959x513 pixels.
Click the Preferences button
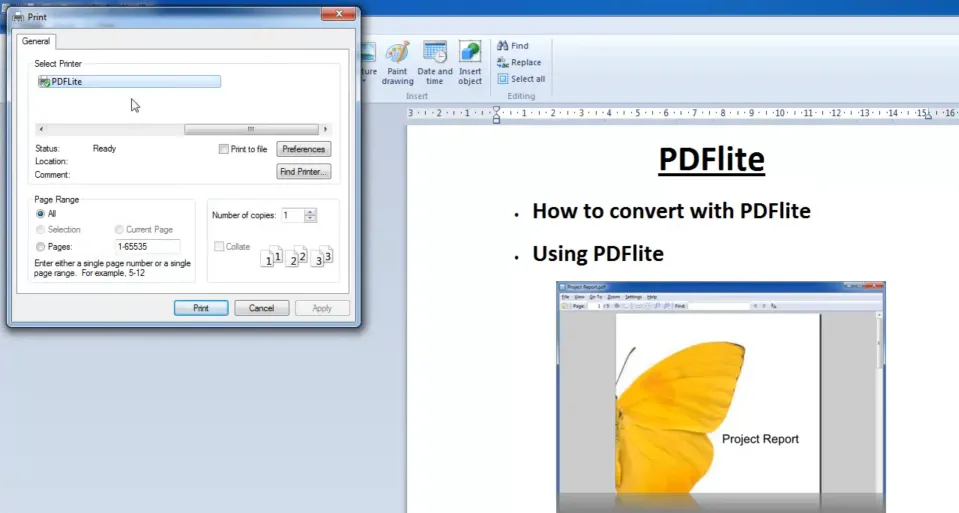303,149
